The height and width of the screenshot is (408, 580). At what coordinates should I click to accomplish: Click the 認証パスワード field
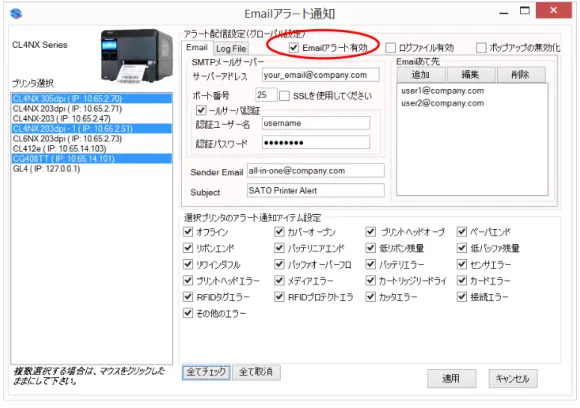316,142
